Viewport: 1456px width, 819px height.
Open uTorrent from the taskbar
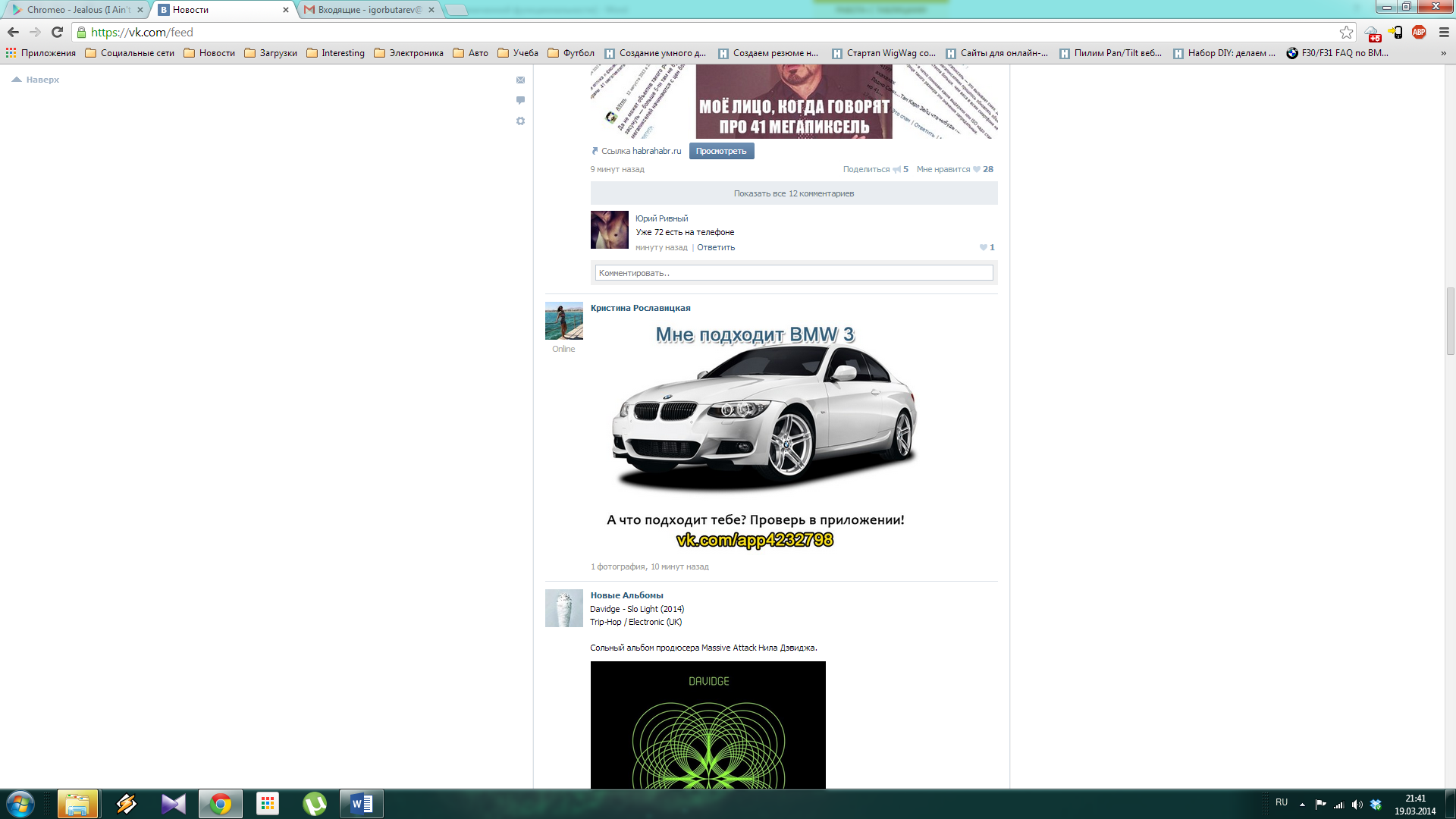[x=315, y=804]
